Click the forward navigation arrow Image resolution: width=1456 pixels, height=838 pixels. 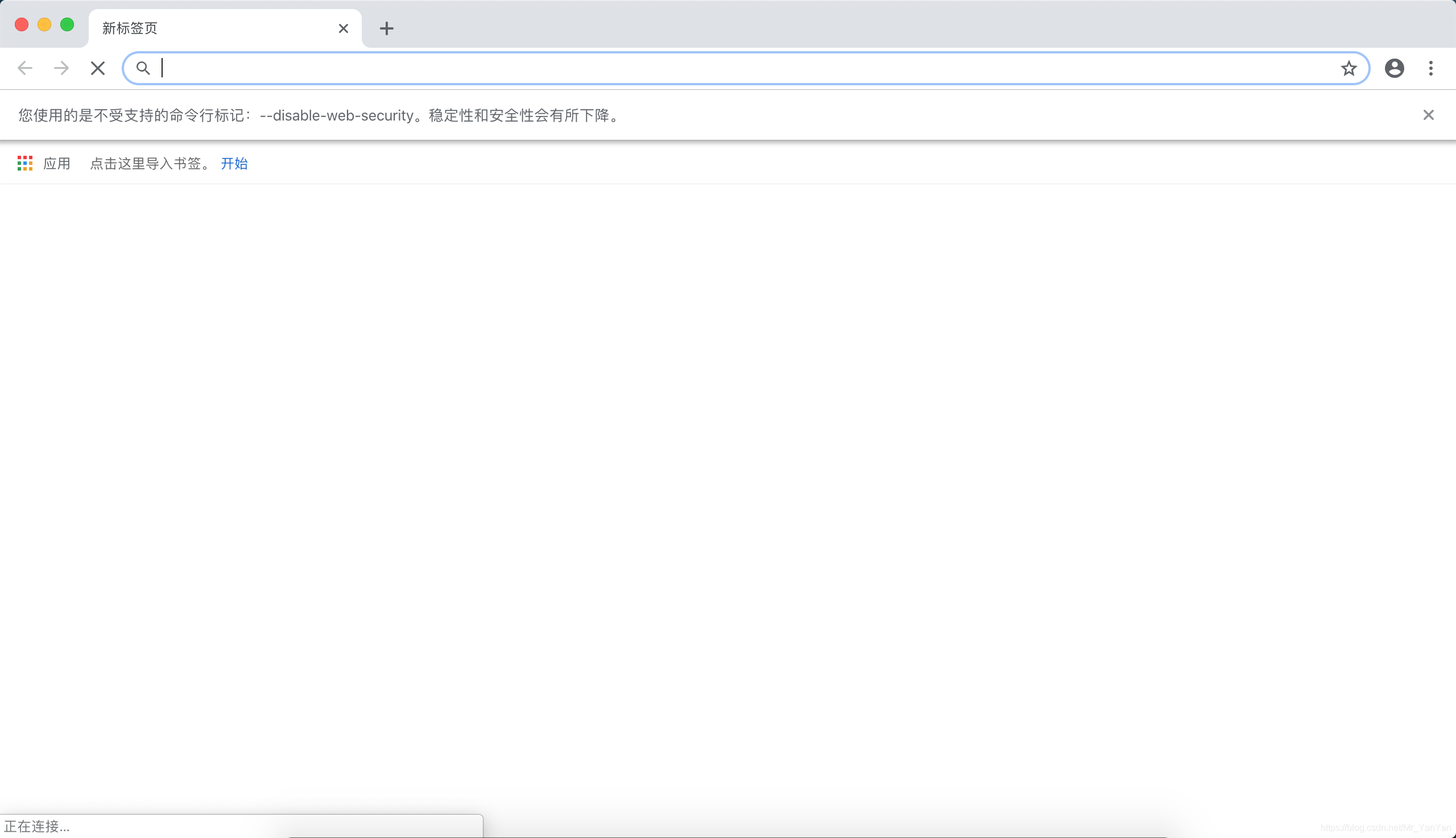tap(60, 68)
